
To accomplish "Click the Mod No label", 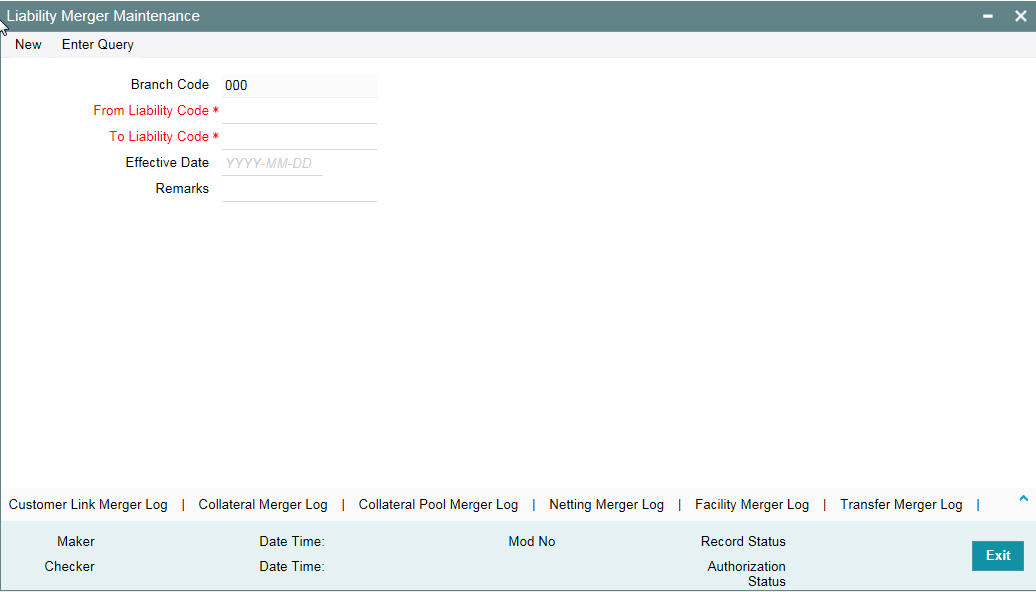I will coord(532,542).
